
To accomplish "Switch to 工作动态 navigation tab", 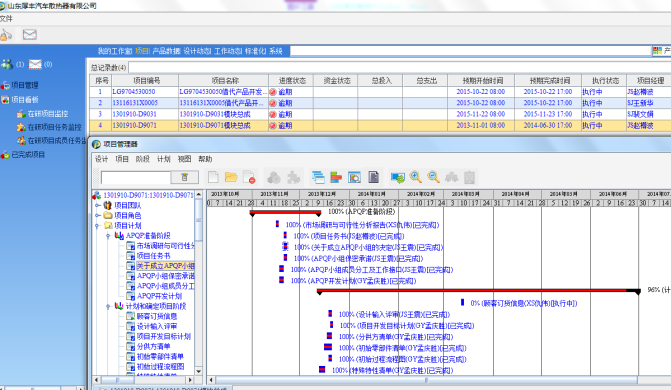I will point(228,51).
